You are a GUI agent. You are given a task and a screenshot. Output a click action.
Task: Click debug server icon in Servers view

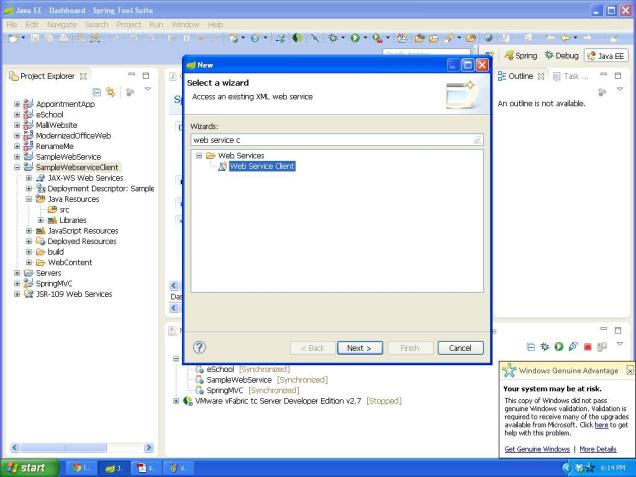click(x=545, y=346)
